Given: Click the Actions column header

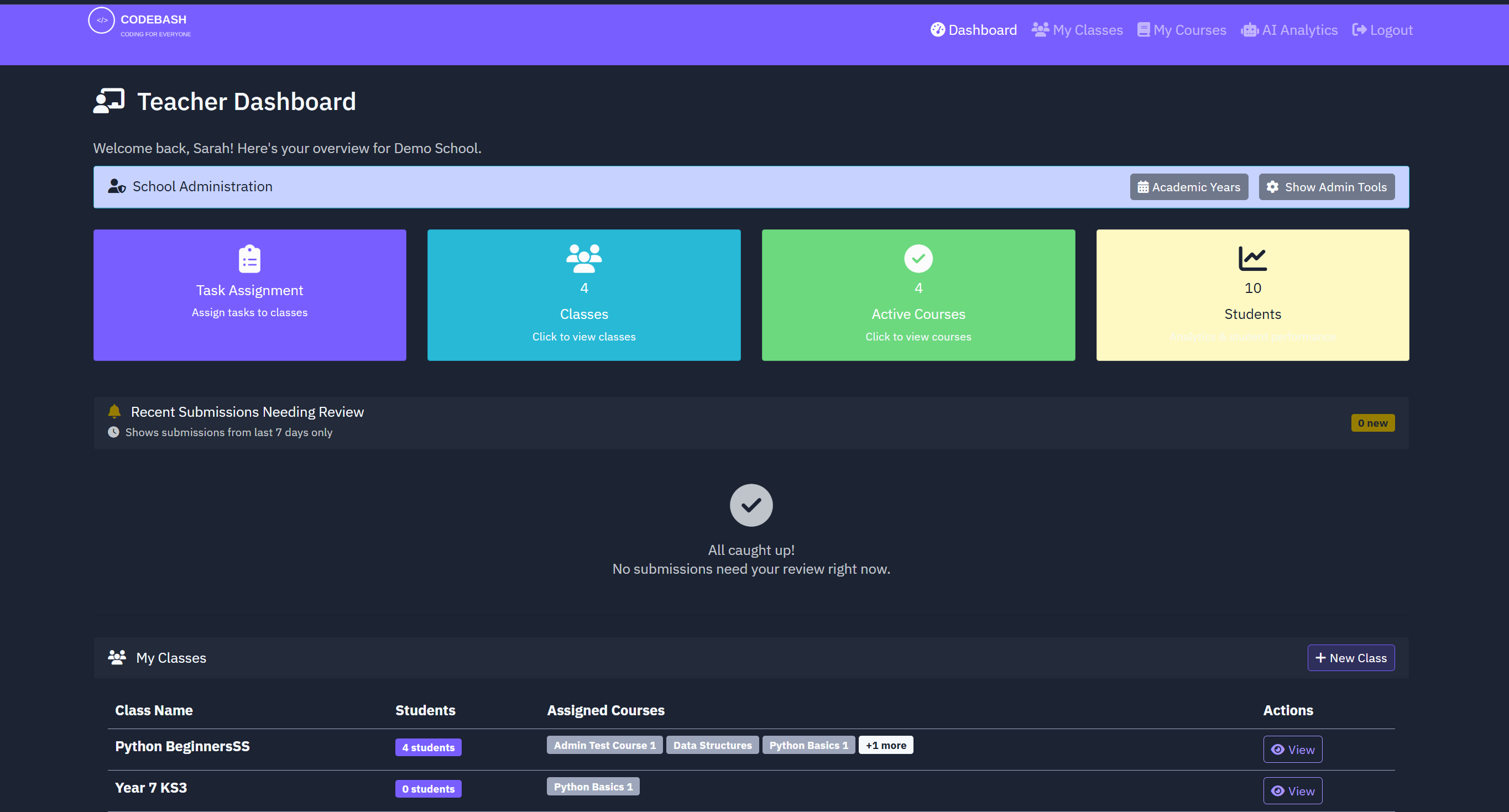Looking at the screenshot, I should [1288, 711].
